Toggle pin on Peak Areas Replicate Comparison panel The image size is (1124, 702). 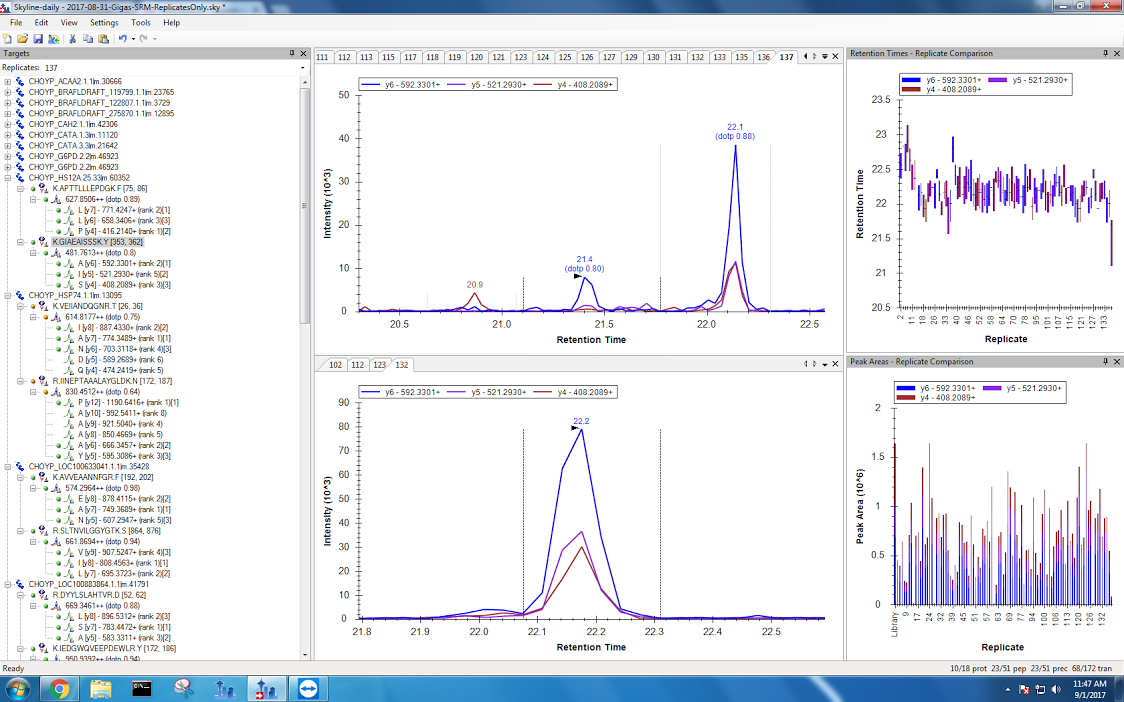(x=1105, y=361)
